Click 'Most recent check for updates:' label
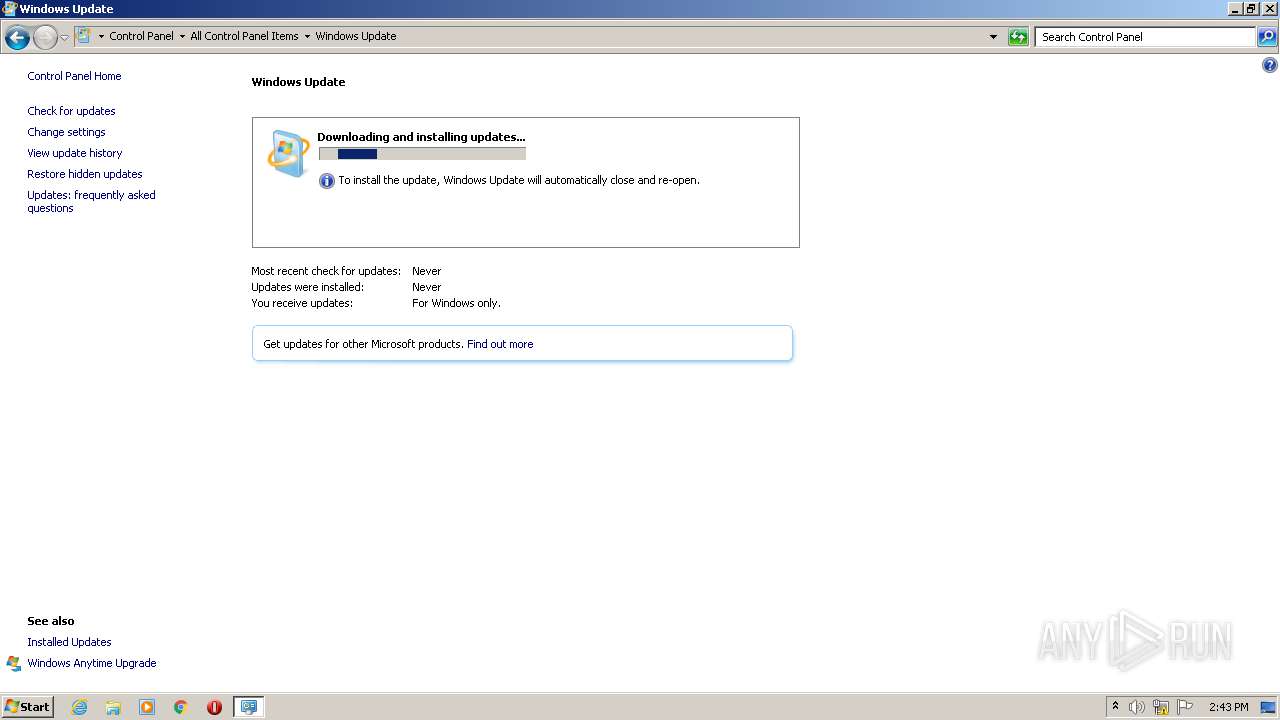Image resolution: width=1280 pixels, height=720 pixels. click(x=326, y=271)
